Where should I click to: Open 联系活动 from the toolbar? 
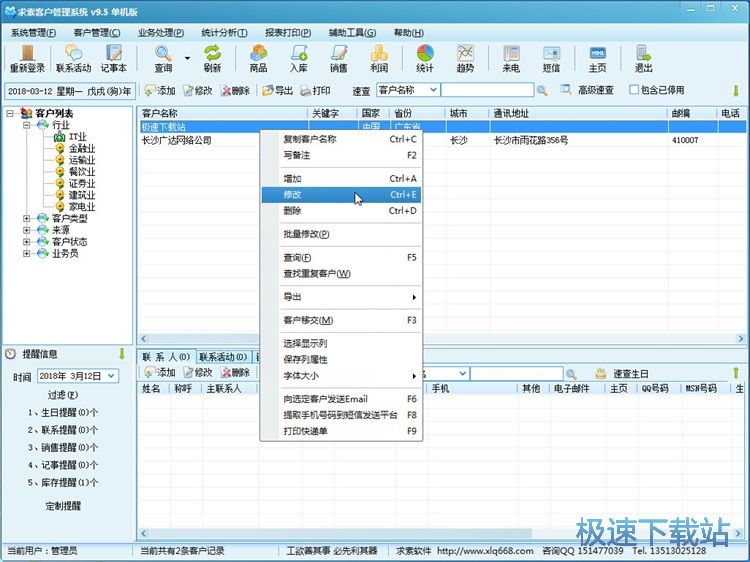[x=73, y=58]
